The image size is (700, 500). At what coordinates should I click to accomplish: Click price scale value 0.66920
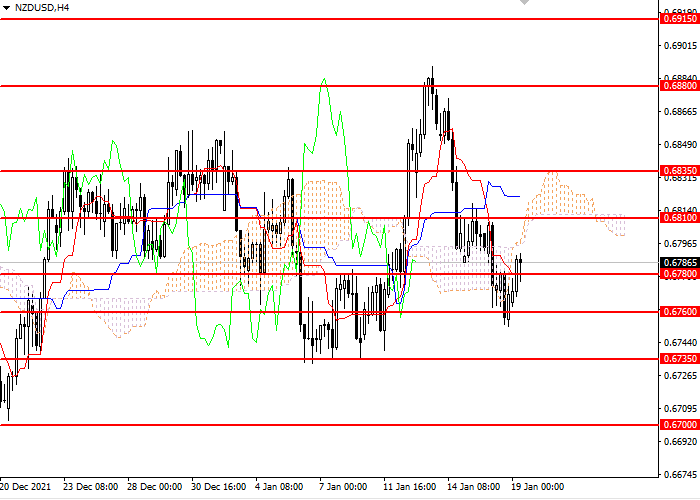pos(680,442)
